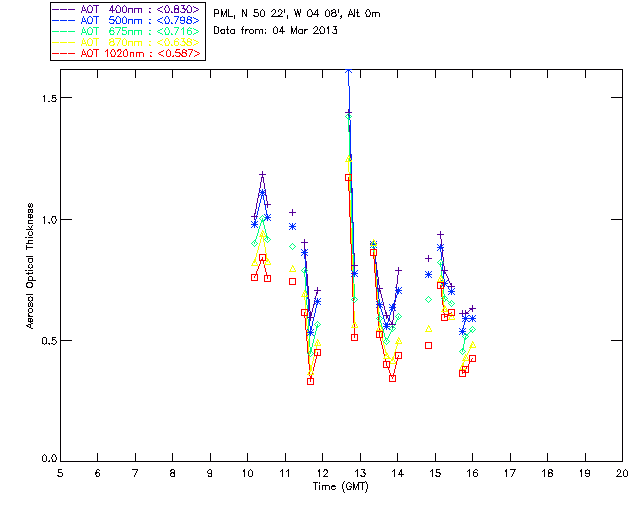Viewport: 640px width, 512px height.
Task: Select the 9 tick label on time axis
Action: click(x=210, y=472)
